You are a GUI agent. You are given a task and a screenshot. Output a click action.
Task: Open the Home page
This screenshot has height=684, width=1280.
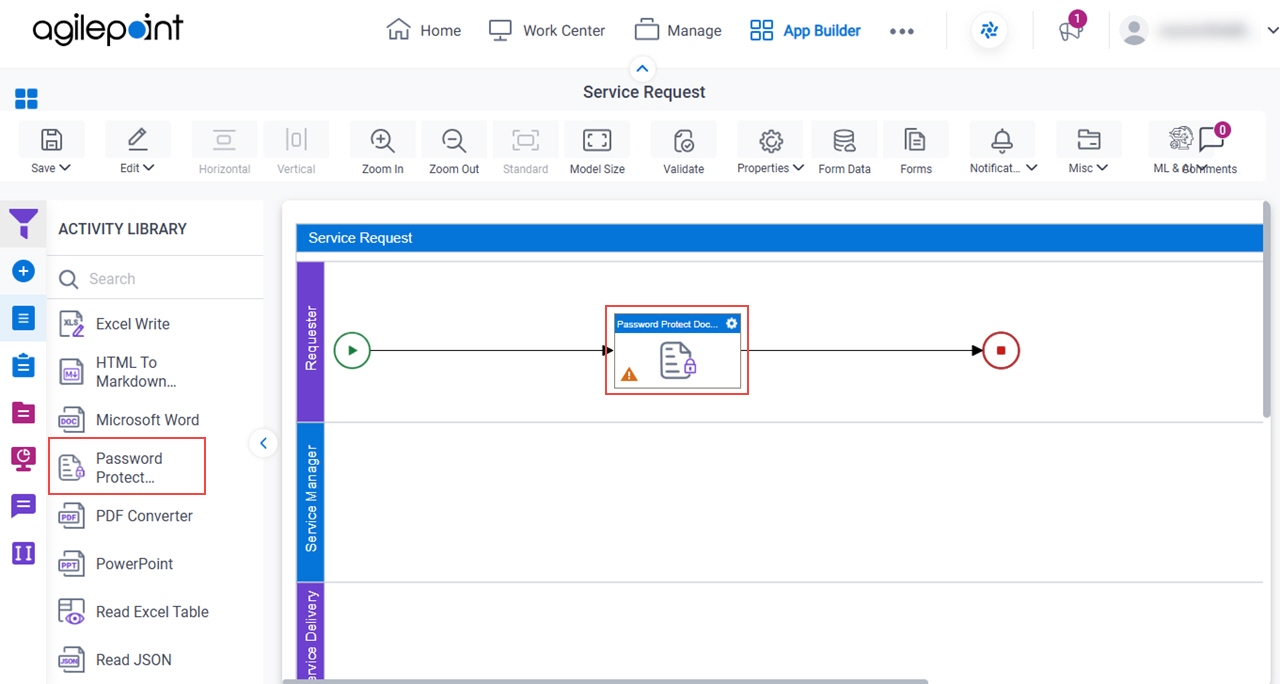pos(424,30)
